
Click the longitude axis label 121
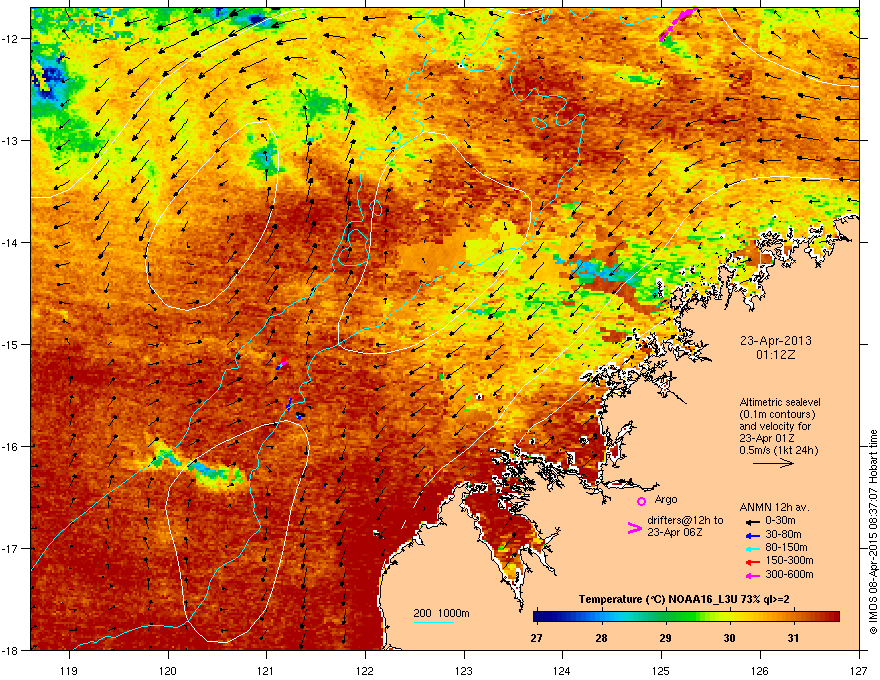266,670
